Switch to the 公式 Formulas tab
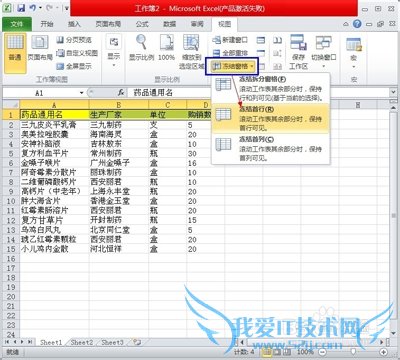Viewport: 400px width, 360px height. click(142, 24)
